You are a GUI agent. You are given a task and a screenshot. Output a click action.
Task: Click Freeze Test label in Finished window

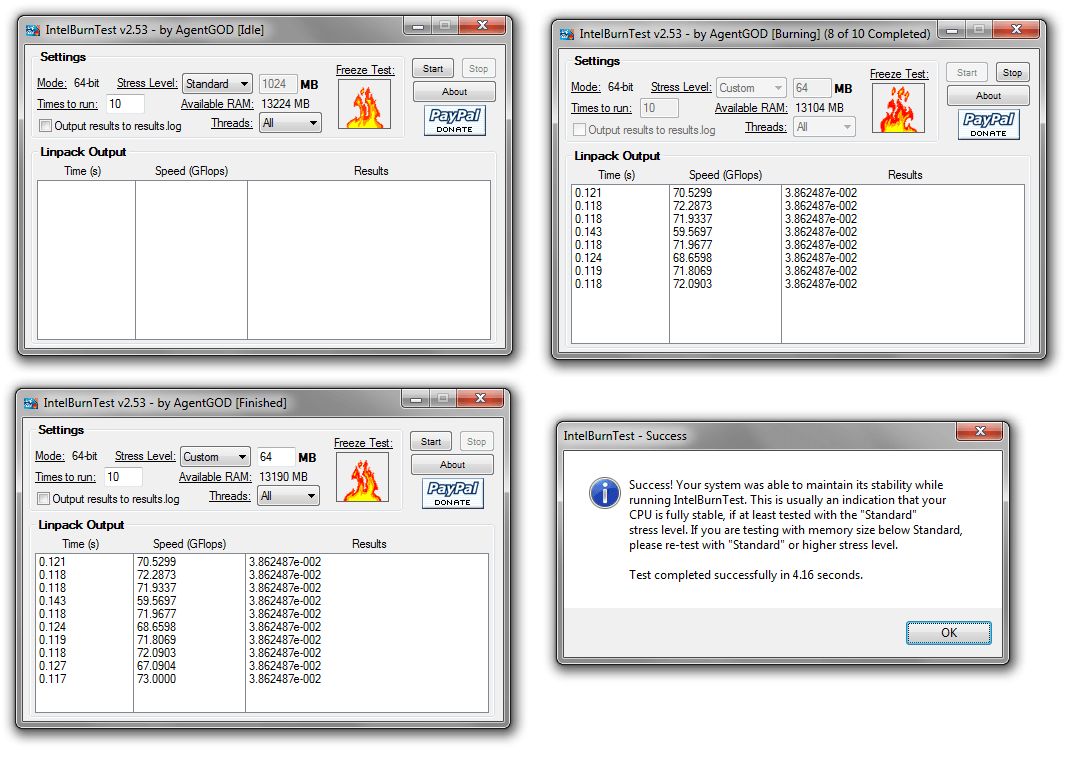[363, 443]
